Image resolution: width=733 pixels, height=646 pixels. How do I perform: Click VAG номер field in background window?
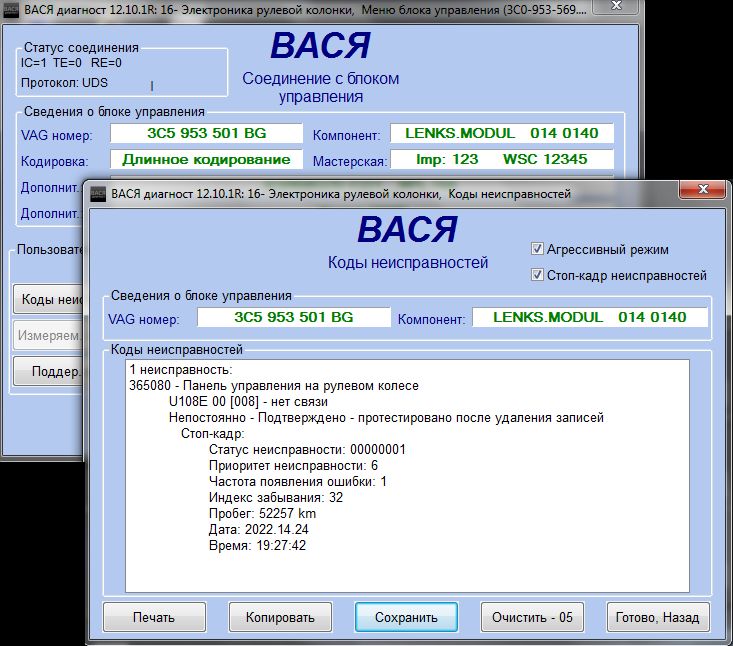207,133
